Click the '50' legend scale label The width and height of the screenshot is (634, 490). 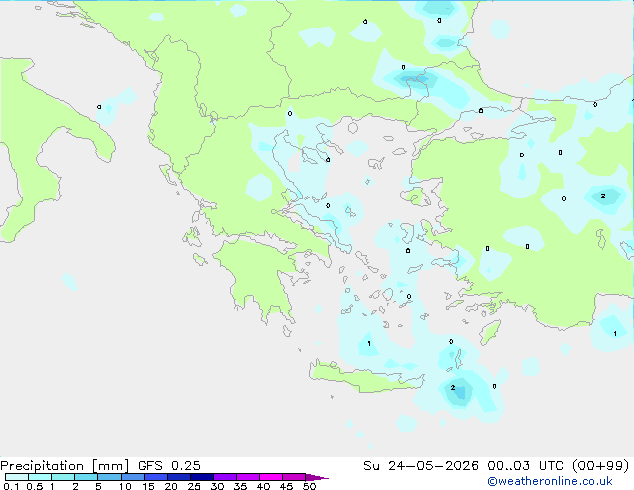309,486
